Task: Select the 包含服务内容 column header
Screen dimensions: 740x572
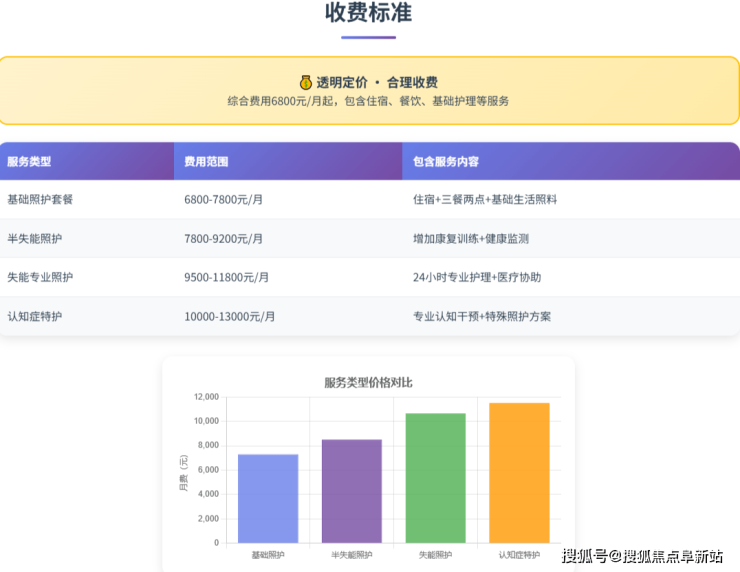Action: click(x=445, y=161)
